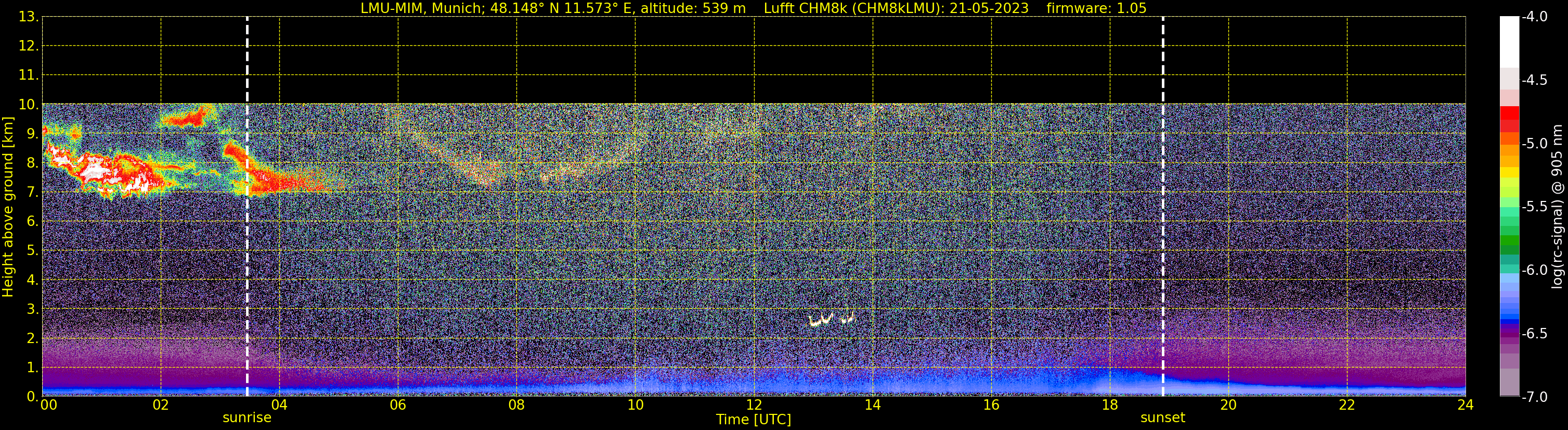Click the '13.' height axis tick label

pos(29,17)
